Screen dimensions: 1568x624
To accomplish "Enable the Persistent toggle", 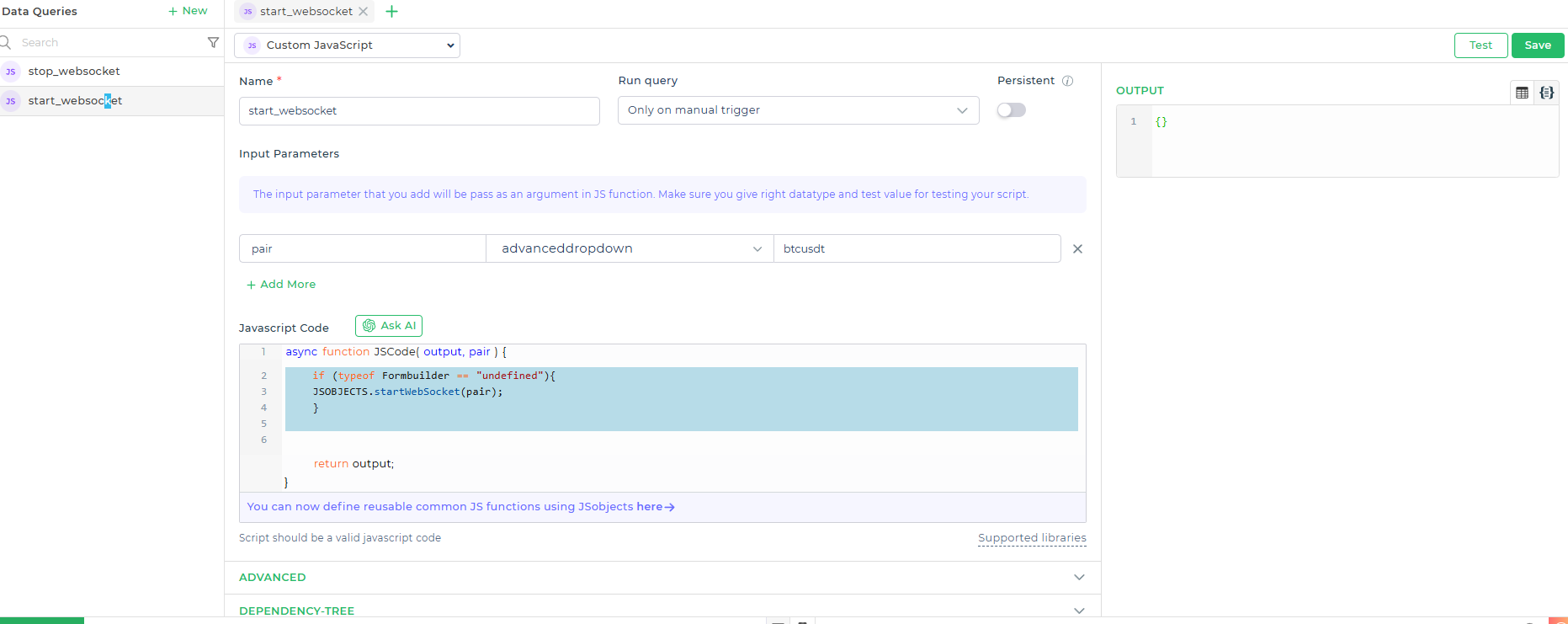I will tap(1011, 110).
